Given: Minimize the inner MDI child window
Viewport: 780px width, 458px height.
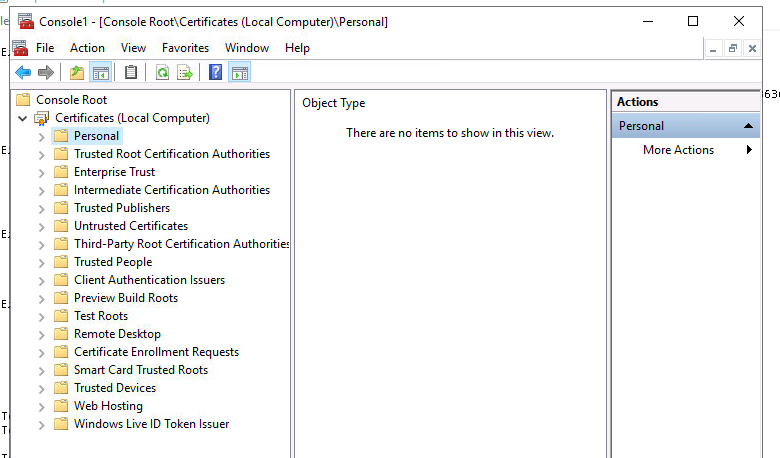Looking at the screenshot, I should pos(713,49).
